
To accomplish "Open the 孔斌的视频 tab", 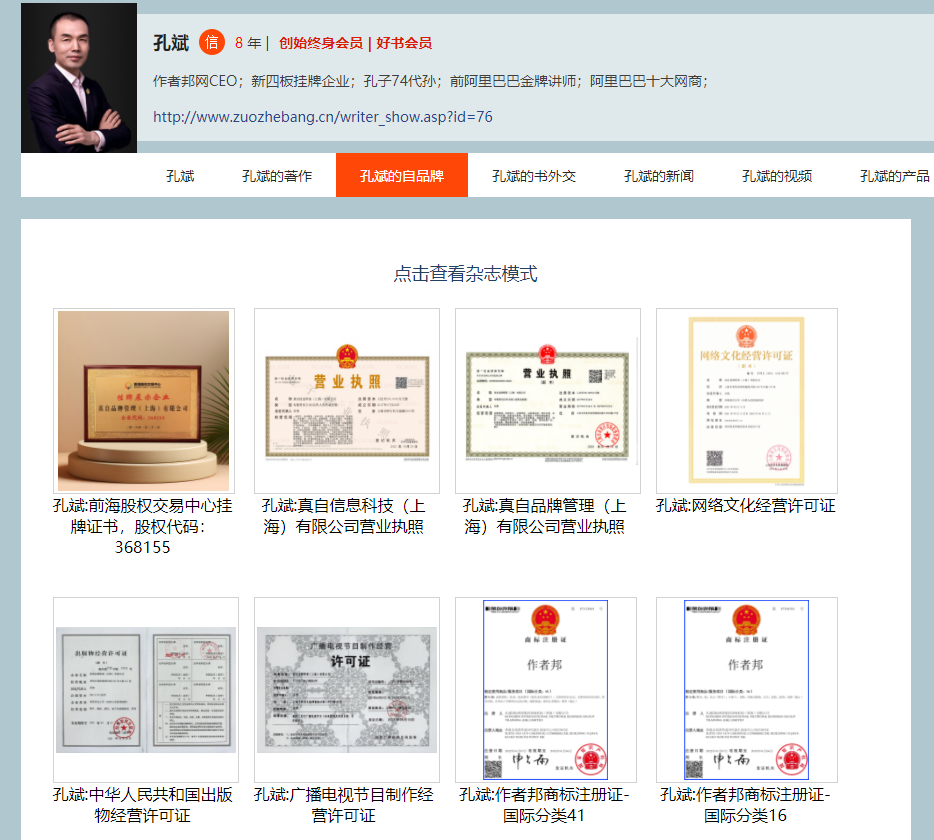I will pyautogui.click(x=777, y=176).
